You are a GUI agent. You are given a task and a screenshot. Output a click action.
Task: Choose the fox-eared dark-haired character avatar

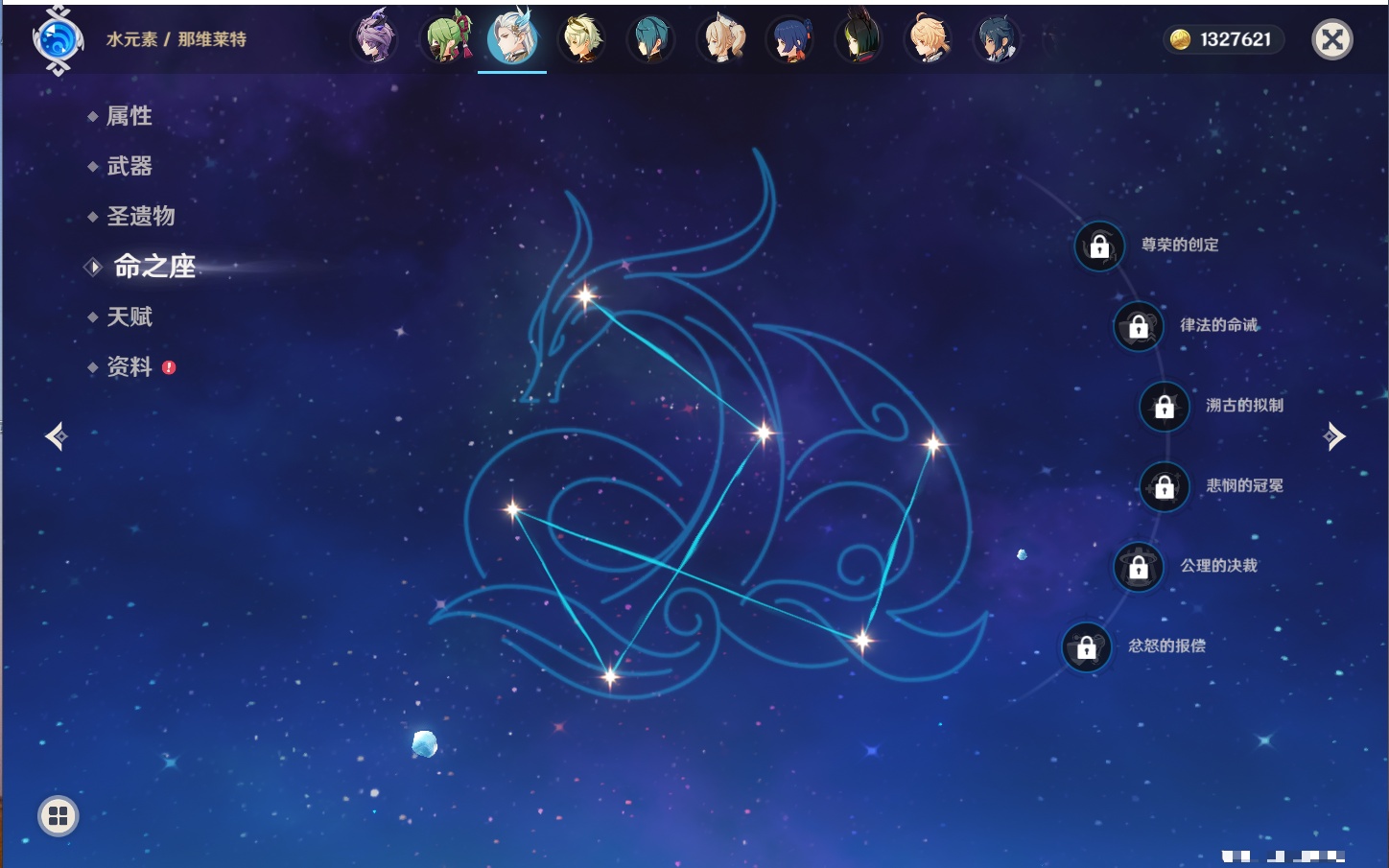pos(859,39)
